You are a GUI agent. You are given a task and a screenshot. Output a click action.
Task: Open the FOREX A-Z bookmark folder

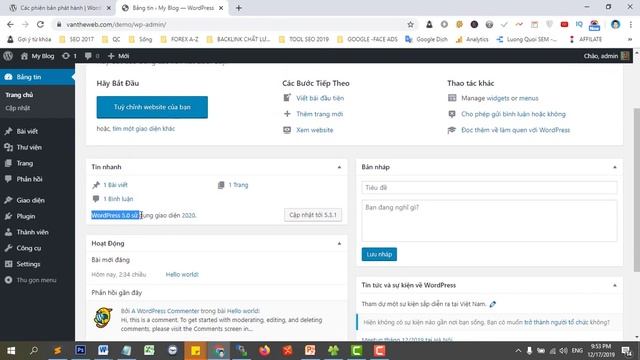click(x=180, y=39)
